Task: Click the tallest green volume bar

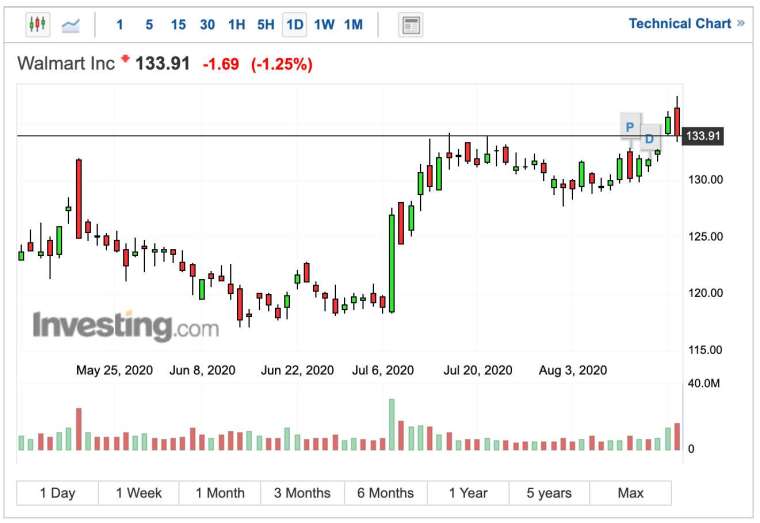Action: [x=392, y=425]
